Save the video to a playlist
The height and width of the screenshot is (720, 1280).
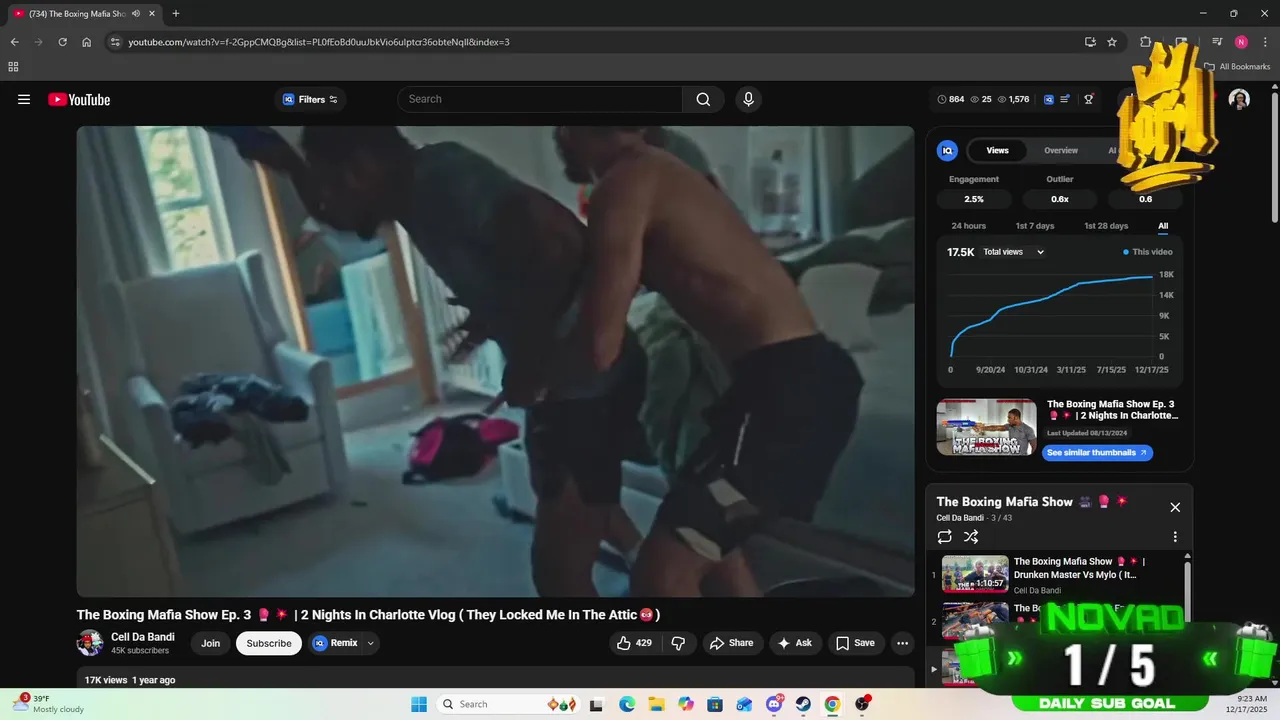pyautogui.click(x=855, y=643)
